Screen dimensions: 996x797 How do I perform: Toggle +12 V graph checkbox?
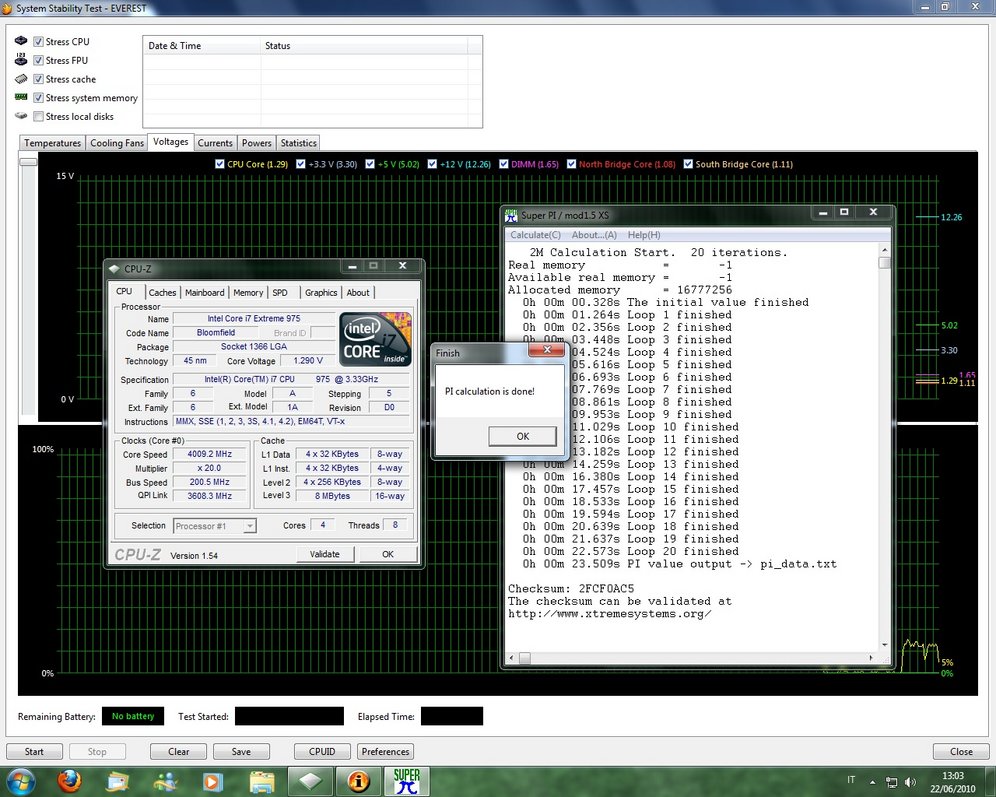pos(433,164)
